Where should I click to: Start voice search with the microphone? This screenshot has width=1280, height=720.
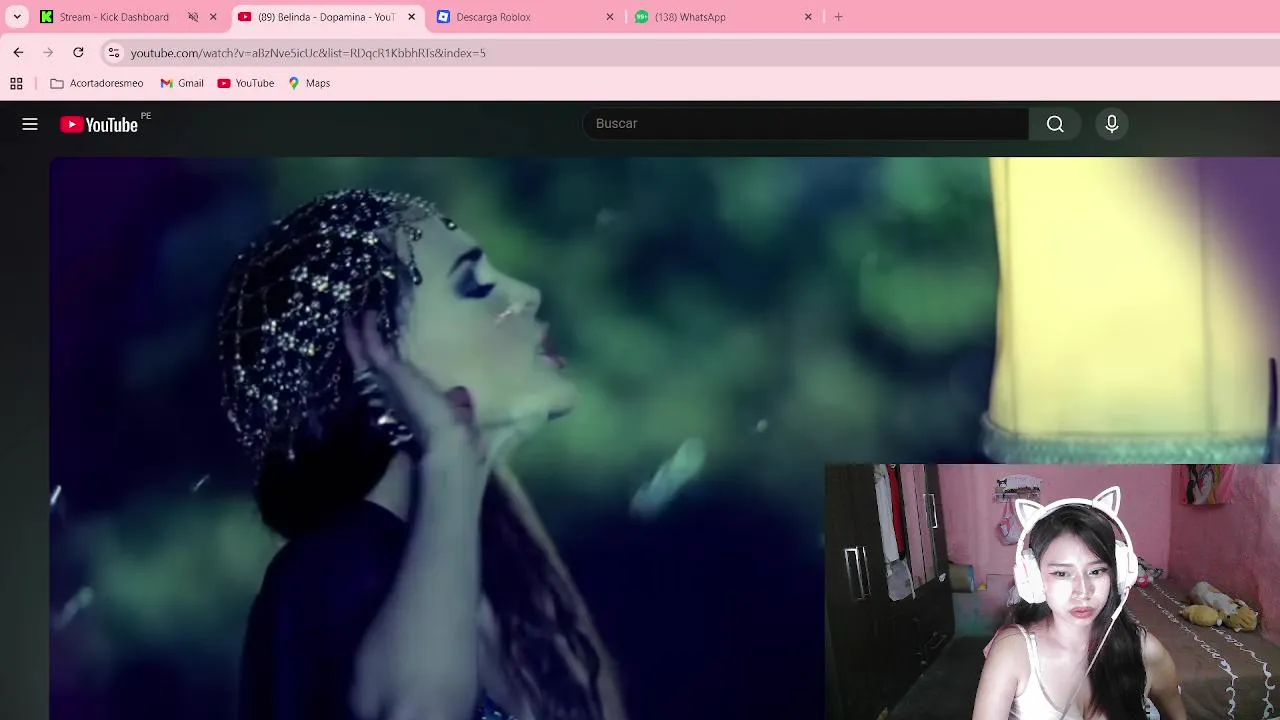pos(1112,124)
